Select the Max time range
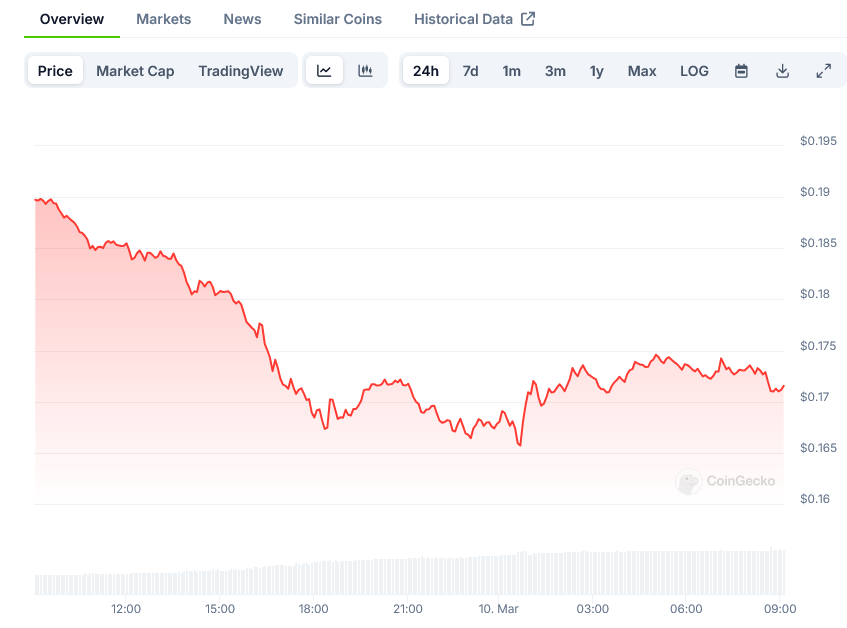847x628 pixels. click(x=642, y=71)
